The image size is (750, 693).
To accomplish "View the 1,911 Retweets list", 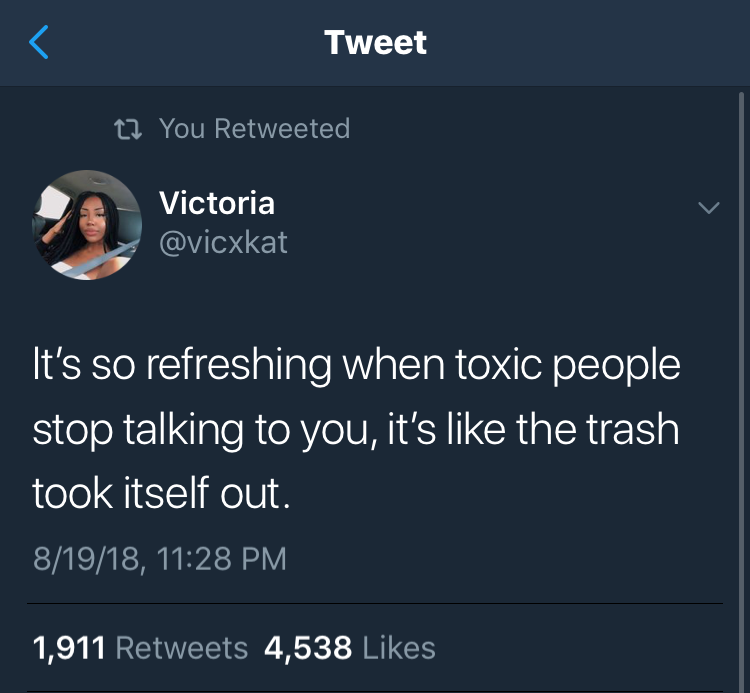I will (x=140, y=648).
